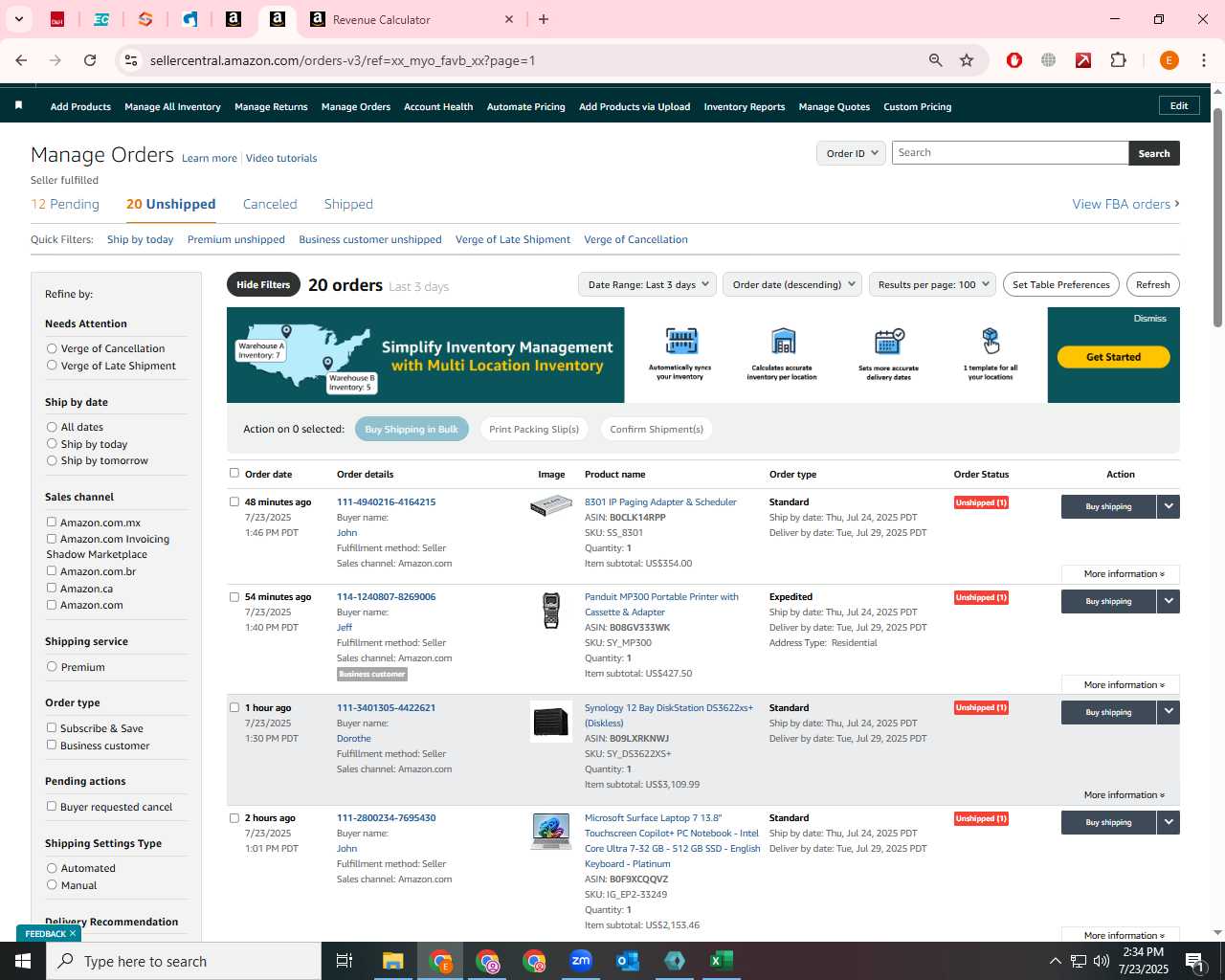Open the tab search dropdown arrow
Screen dimensions: 1225x980
[18, 19]
